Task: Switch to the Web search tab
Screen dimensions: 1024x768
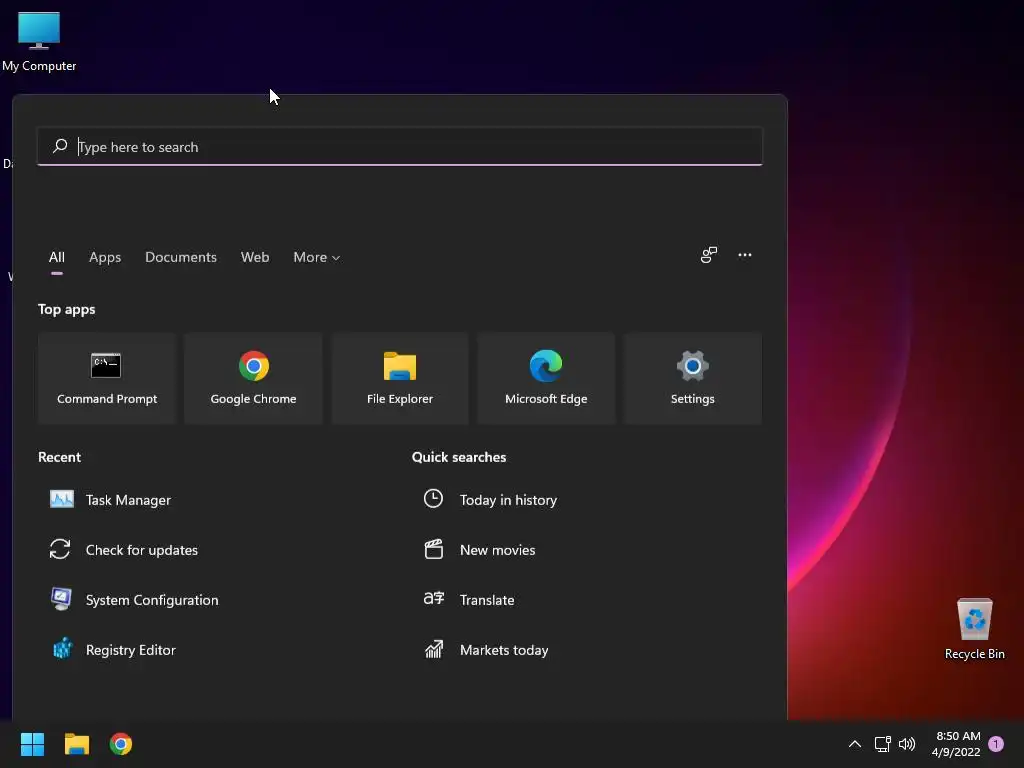Action: (255, 257)
